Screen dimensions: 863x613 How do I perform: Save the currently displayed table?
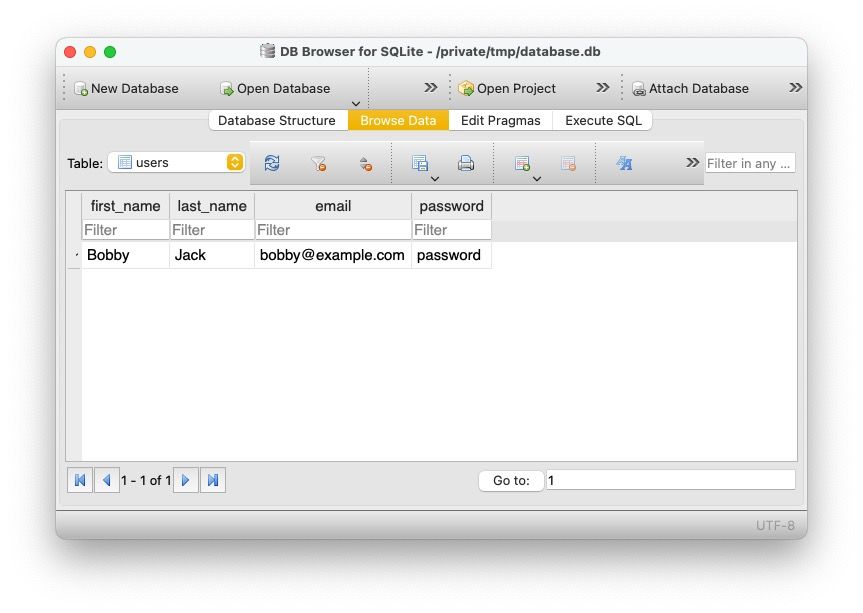(420, 162)
